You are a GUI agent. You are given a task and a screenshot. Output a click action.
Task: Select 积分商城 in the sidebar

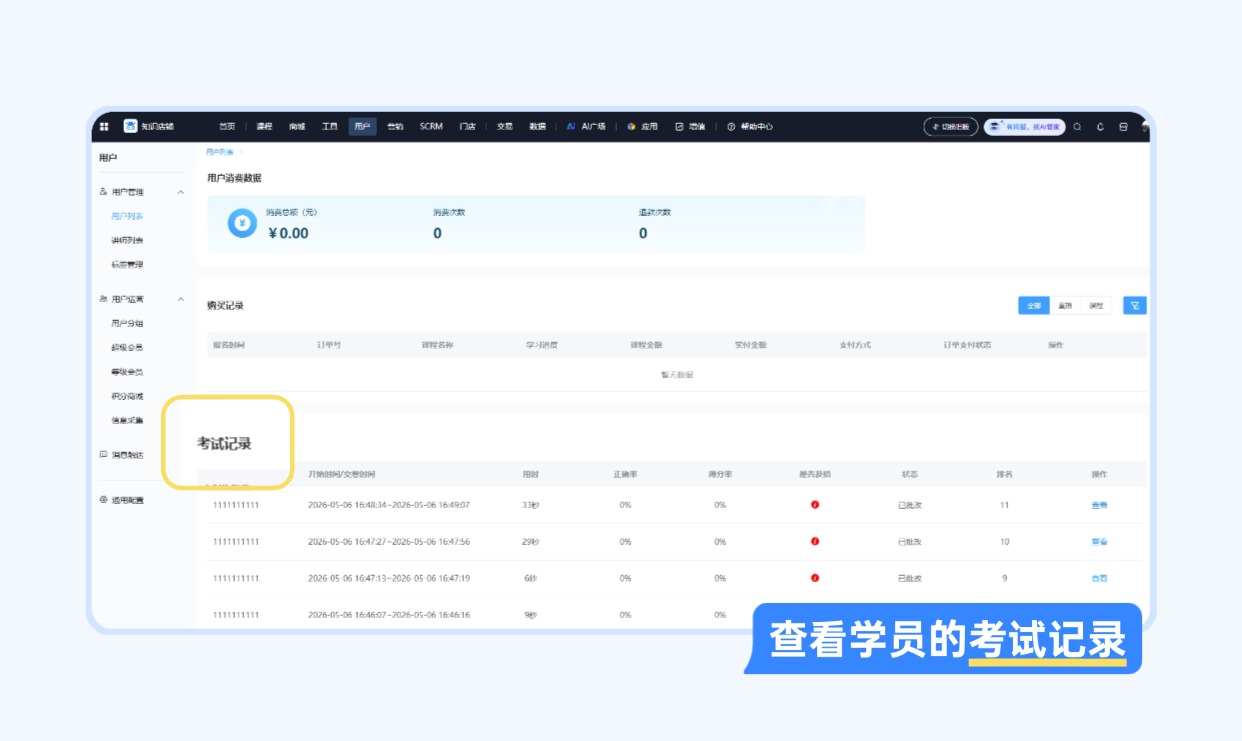pos(127,396)
